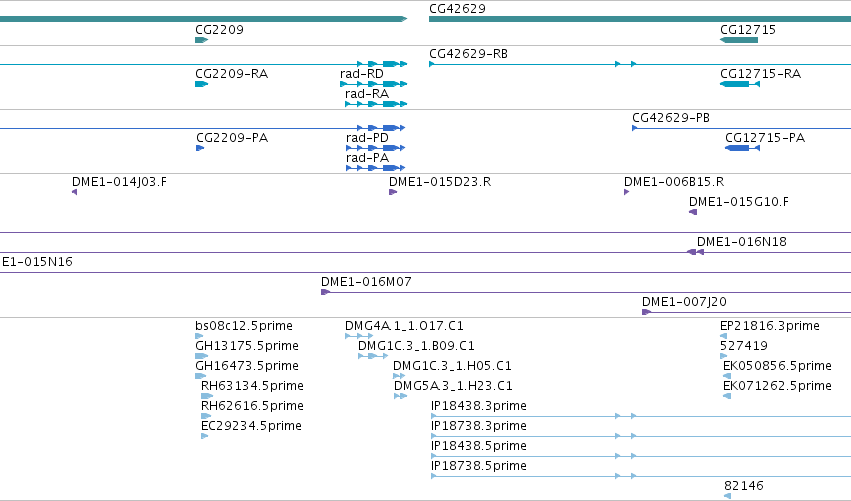Click the DME1-015G10.F marker glyph
851x501 pixels.
tap(693, 212)
